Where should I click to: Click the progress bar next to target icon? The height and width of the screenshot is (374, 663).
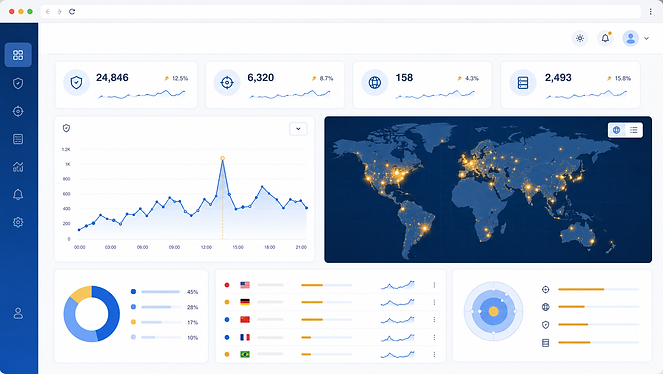[x=598, y=289]
